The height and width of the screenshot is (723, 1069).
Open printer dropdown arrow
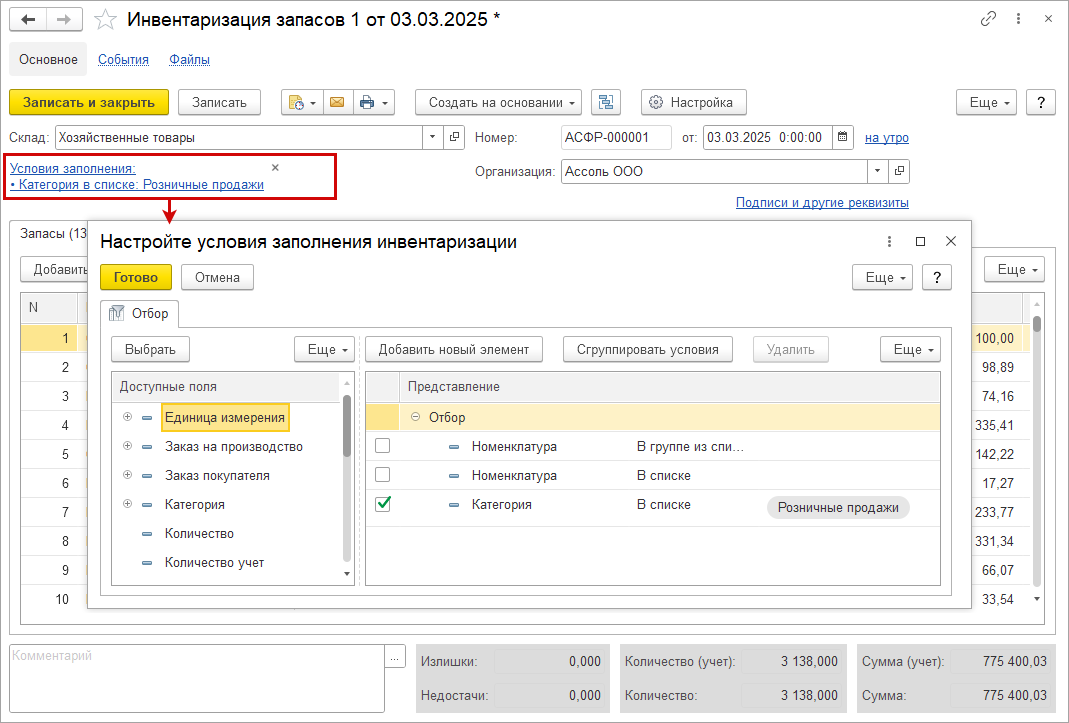[385, 102]
